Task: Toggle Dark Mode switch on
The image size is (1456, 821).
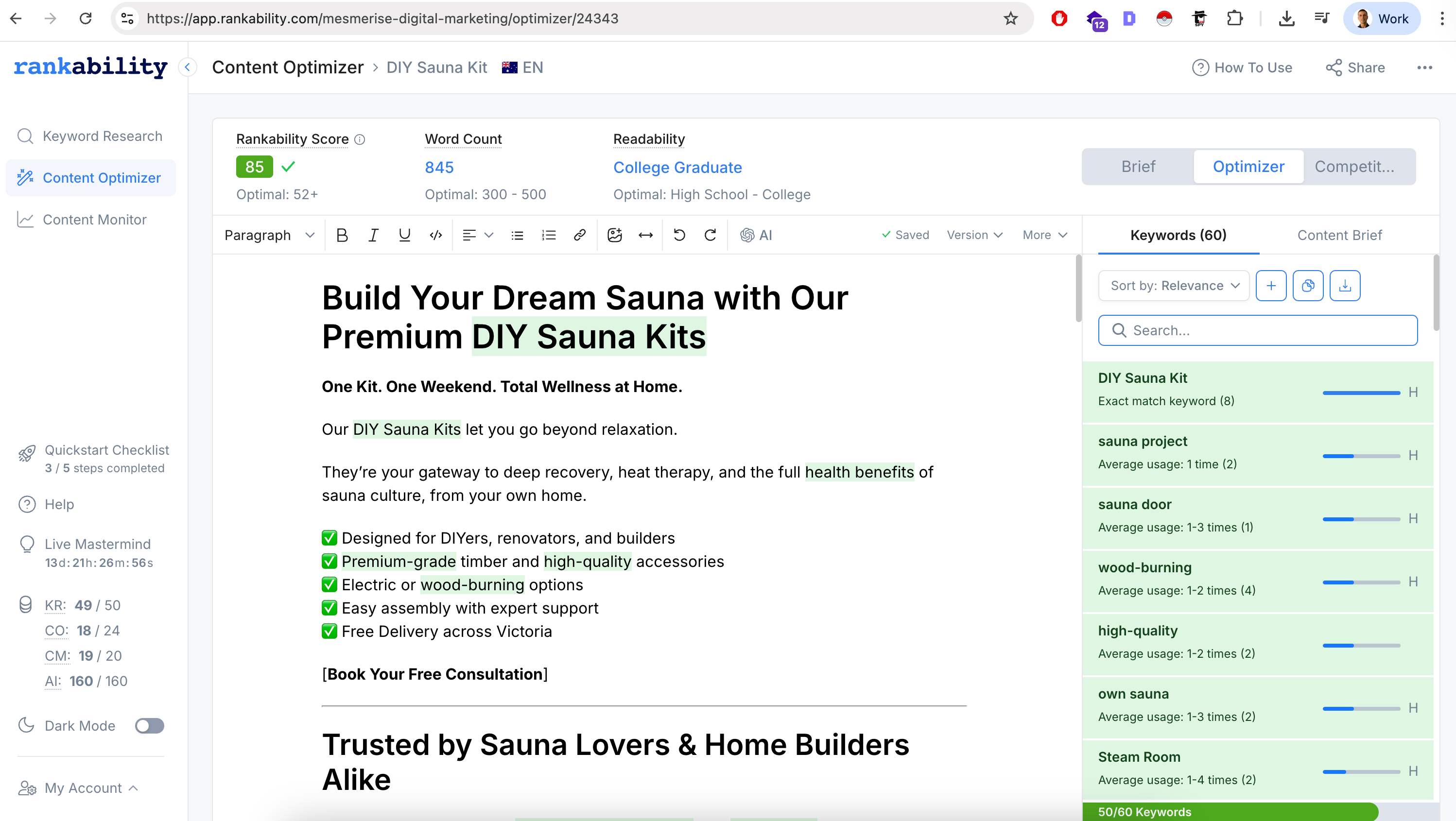Action: point(149,725)
